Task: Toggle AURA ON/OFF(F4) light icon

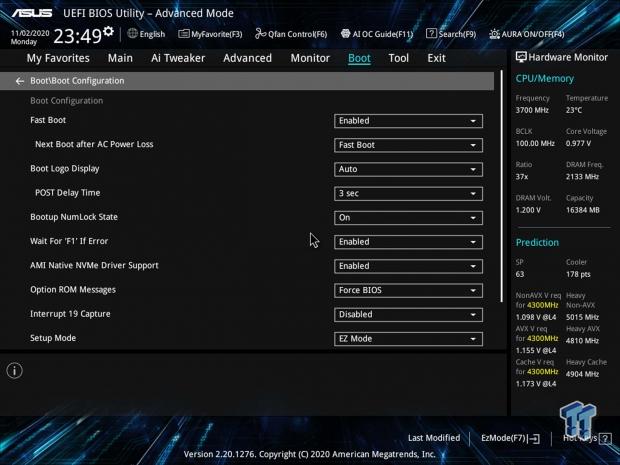Action: click(x=494, y=34)
